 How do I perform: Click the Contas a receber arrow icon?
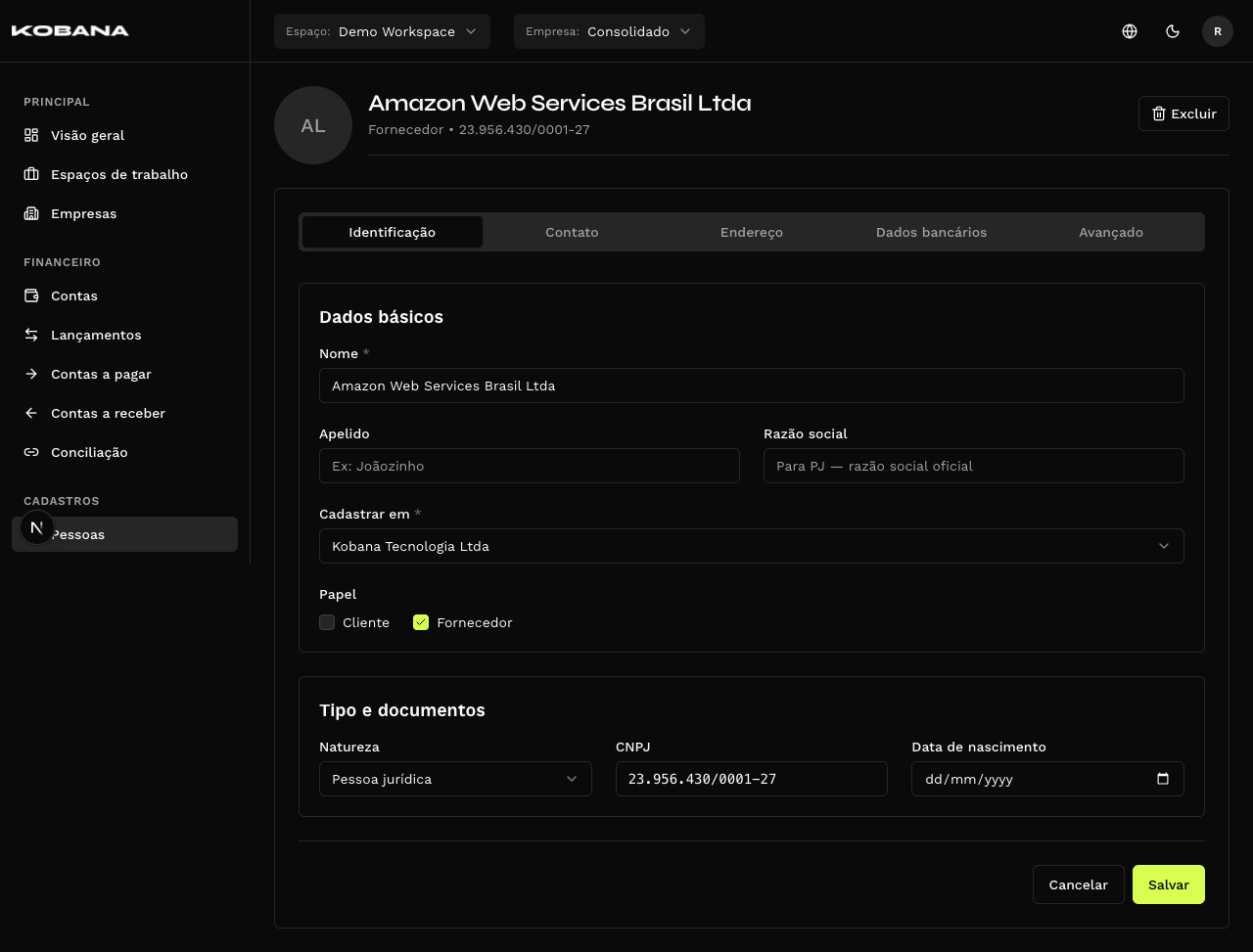pyautogui.click(x=31, y=413)
